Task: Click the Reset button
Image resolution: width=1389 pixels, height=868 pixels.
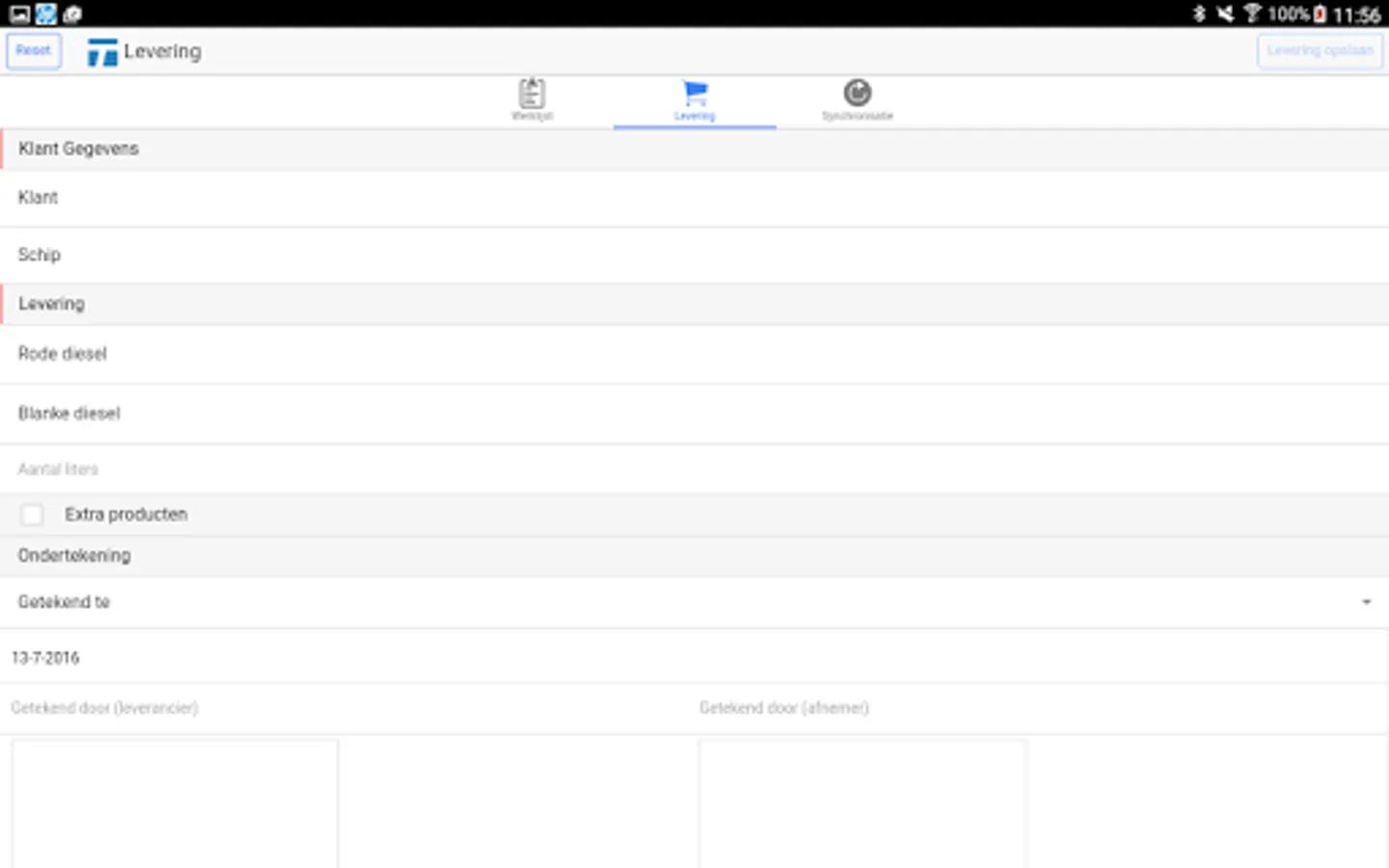Action: [34, 51]
